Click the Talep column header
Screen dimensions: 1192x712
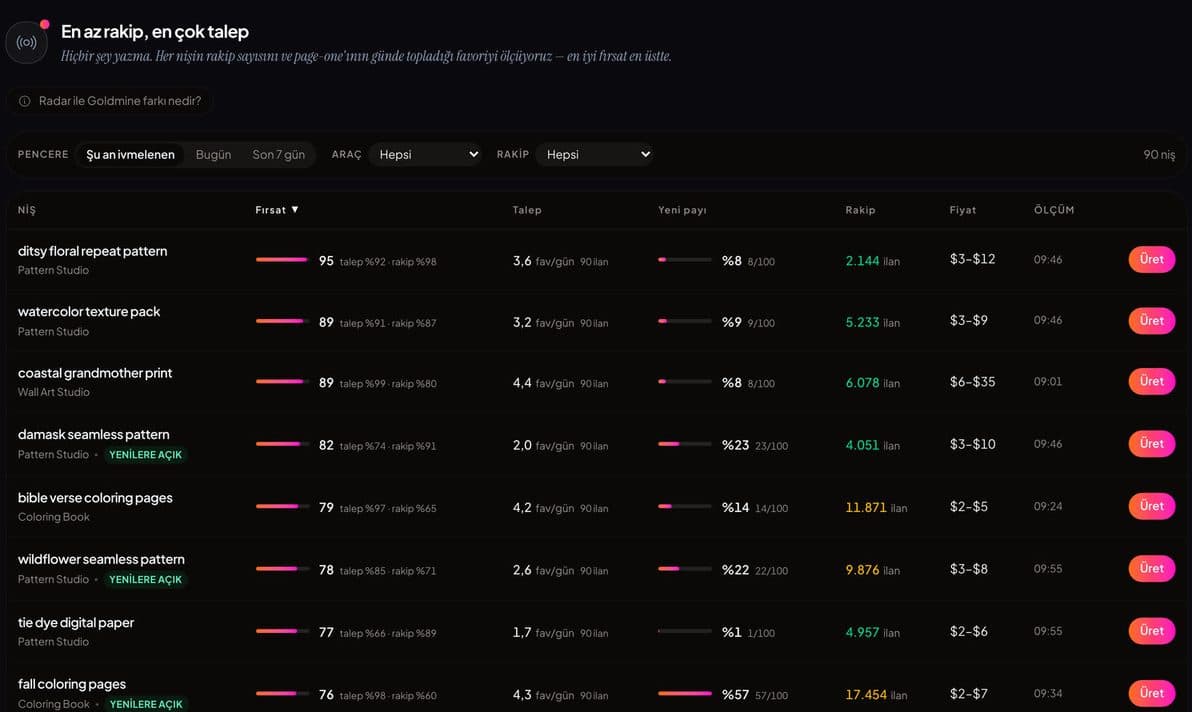pos(527,210)
